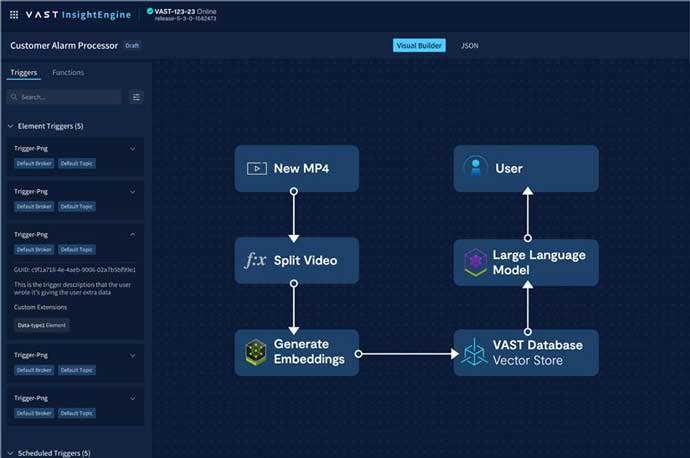Click into the trigger Search field
This screenshot has height=458, width=690.
pyautogui.click(x=65, y=97)
